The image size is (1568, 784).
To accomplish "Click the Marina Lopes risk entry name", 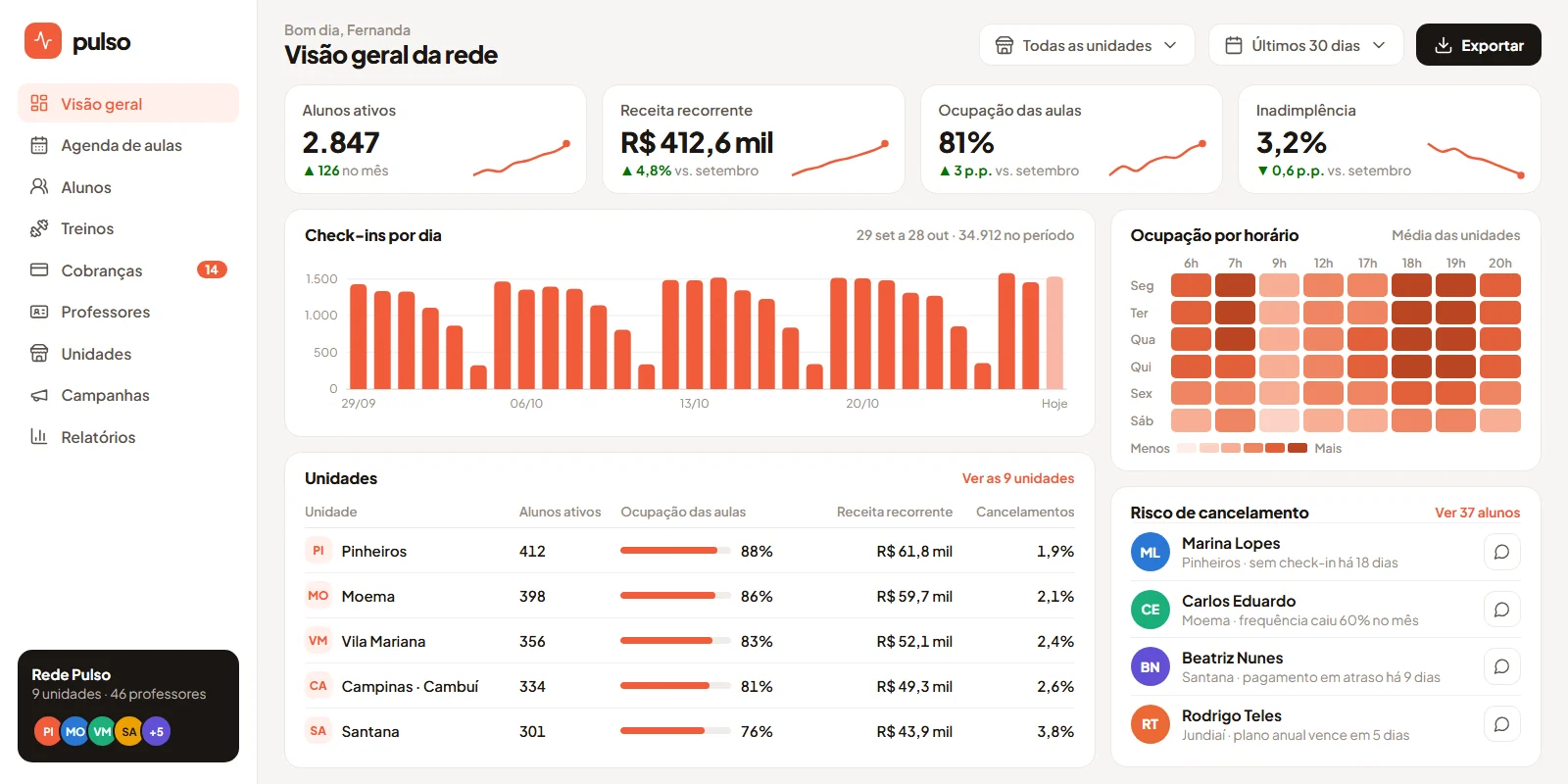I will 1231,543.
